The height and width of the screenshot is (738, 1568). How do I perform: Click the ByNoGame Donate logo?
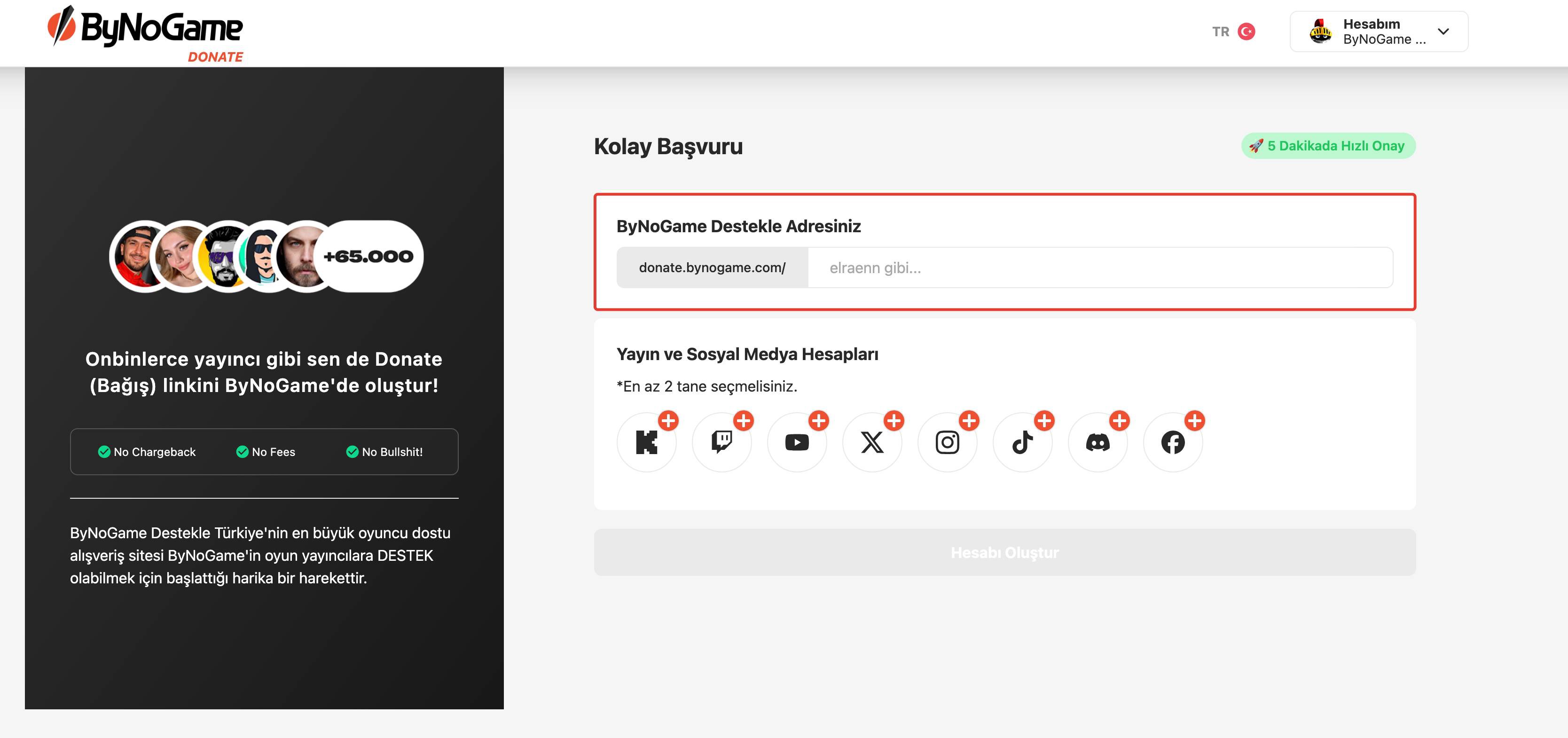coord(146,34)
